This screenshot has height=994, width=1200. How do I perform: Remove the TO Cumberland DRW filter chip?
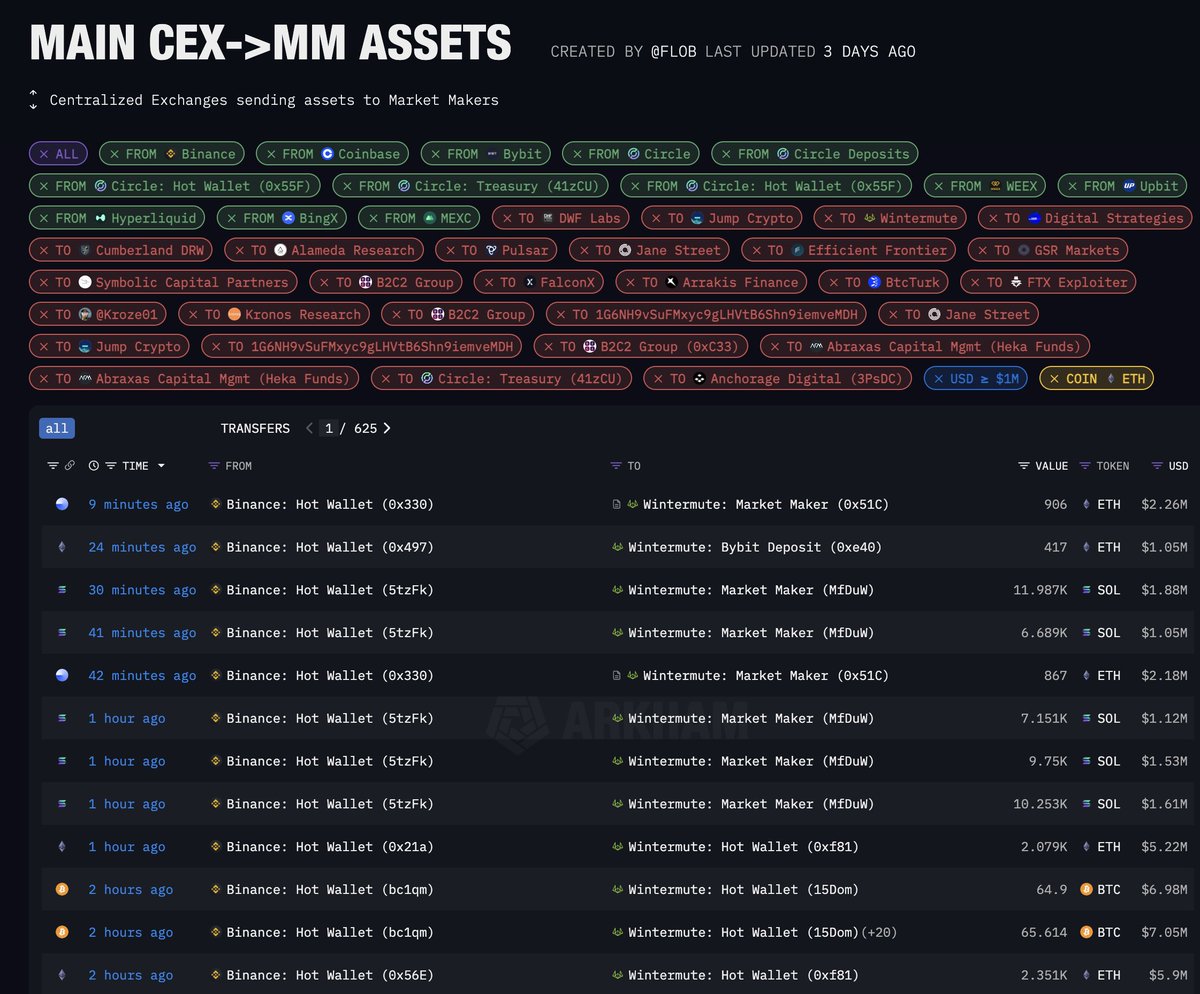(x=44, y=250)
